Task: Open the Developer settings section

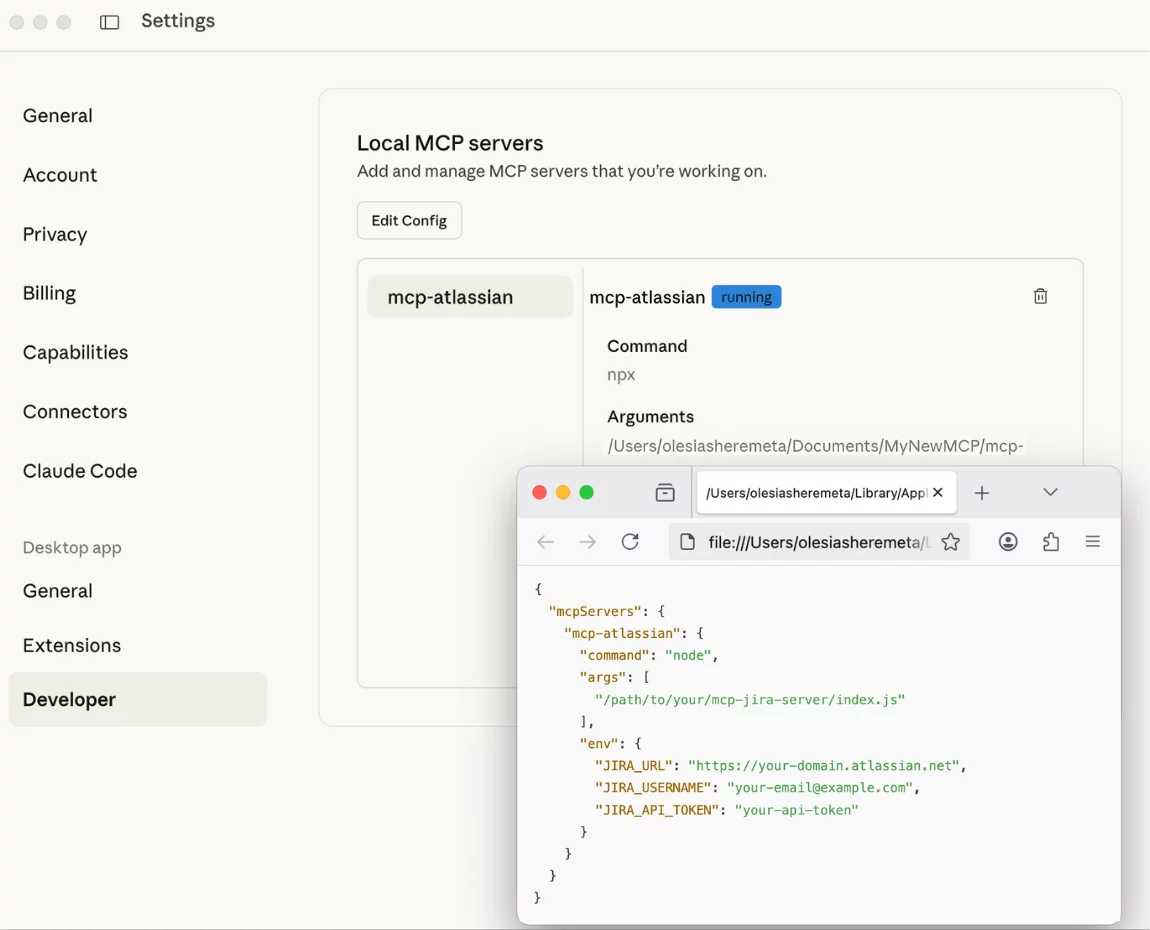Action: point(68,699)
